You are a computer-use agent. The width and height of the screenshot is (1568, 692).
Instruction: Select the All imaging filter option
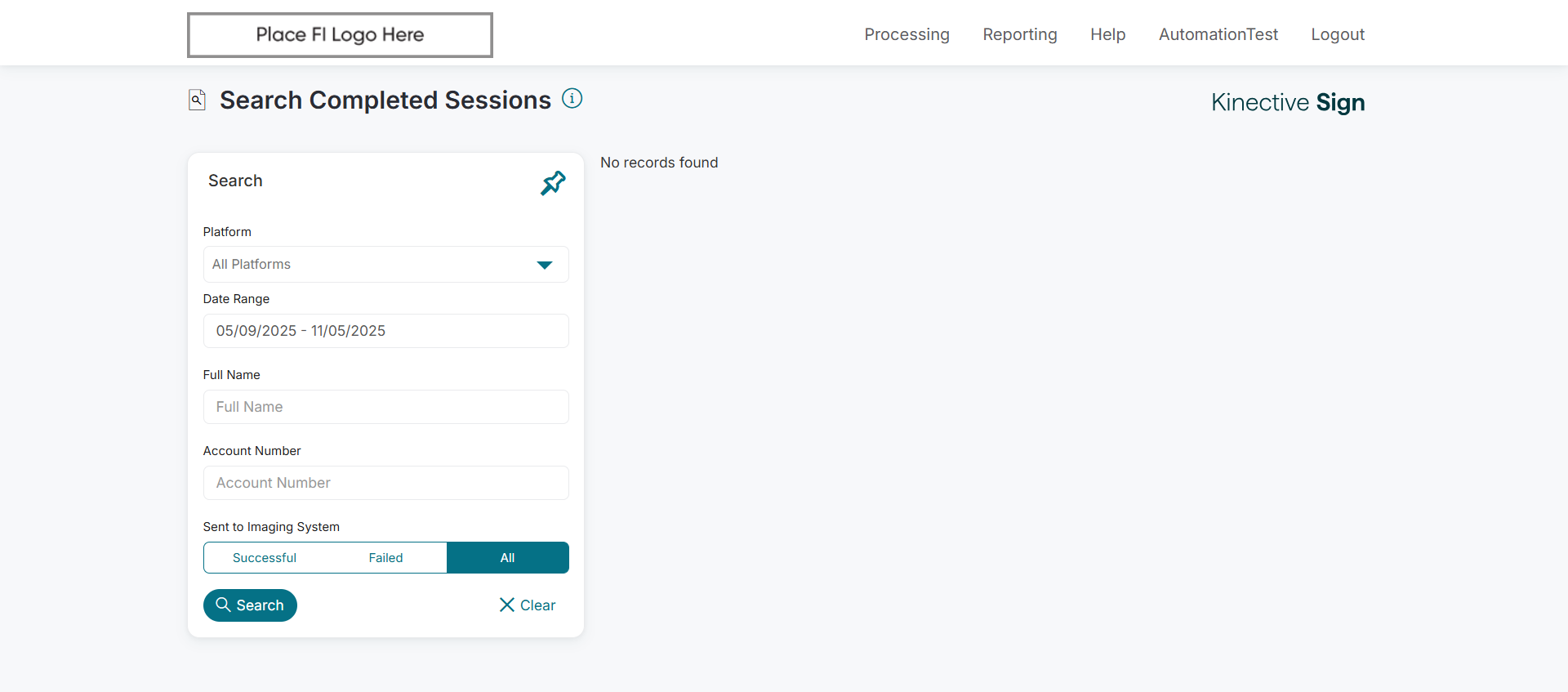click(x=507, y=558)
